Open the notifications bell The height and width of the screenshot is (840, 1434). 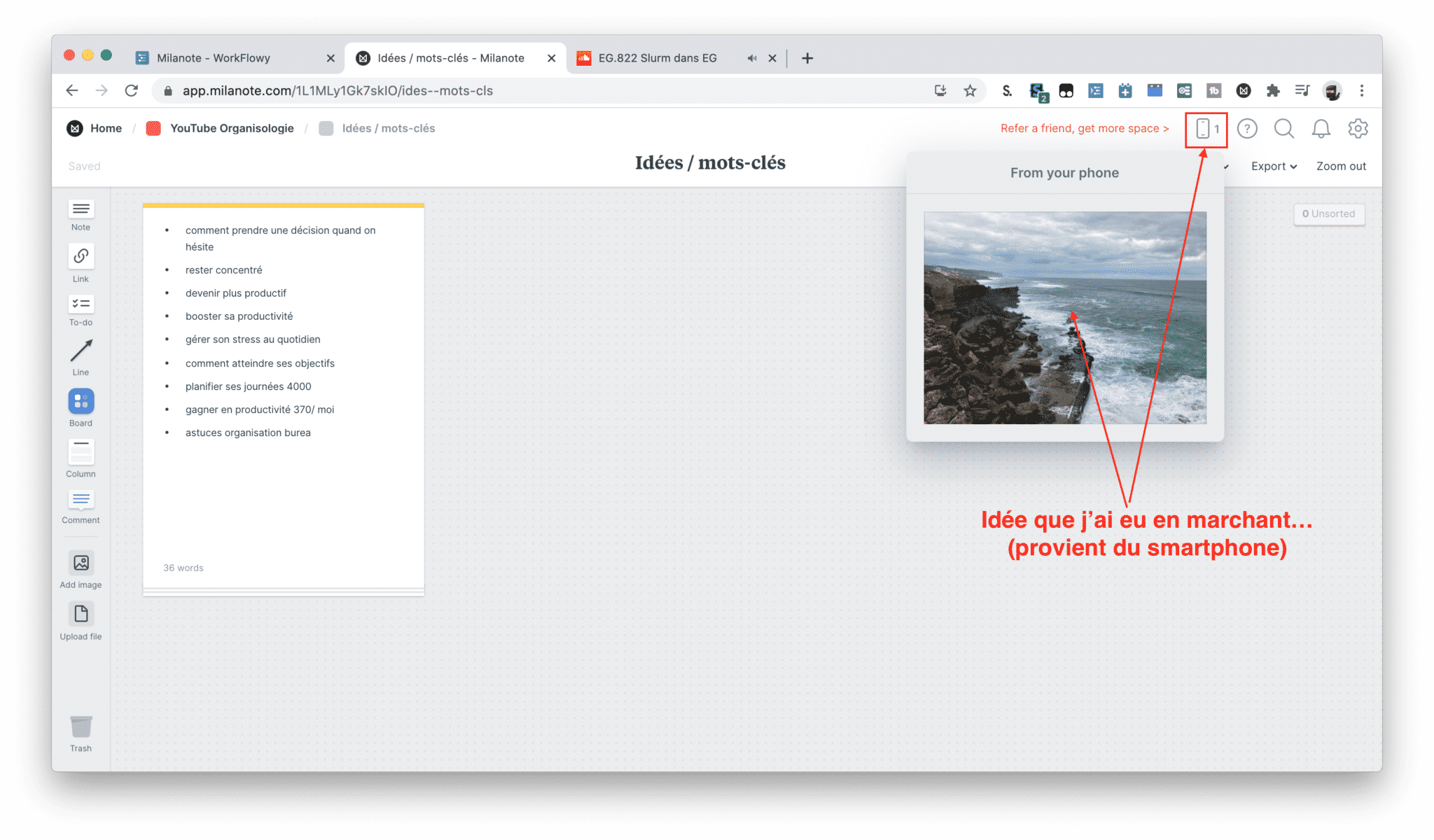point(1321,129)
